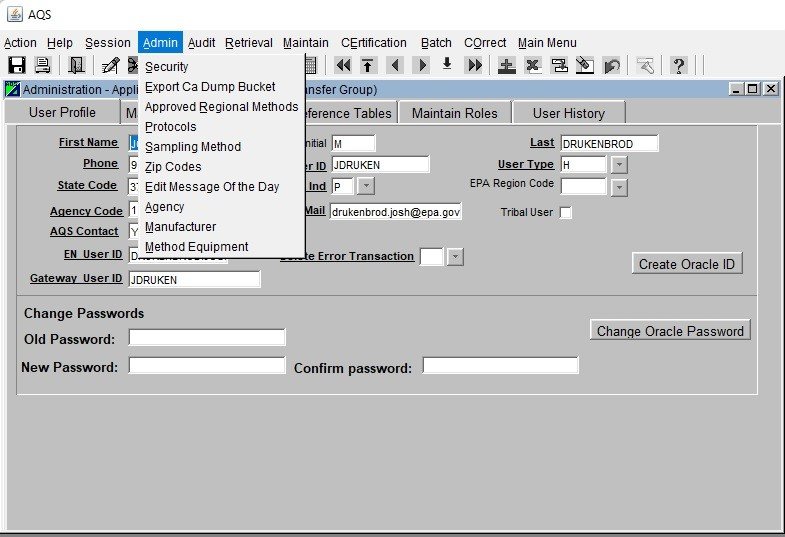Select Security from the Admin menu

(166, 67)
